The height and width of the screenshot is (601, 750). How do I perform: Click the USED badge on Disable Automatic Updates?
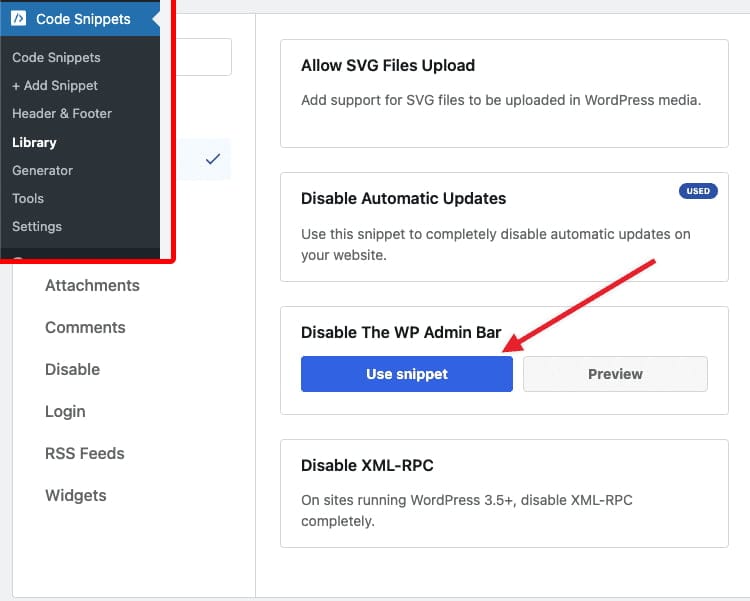point(697,191)
